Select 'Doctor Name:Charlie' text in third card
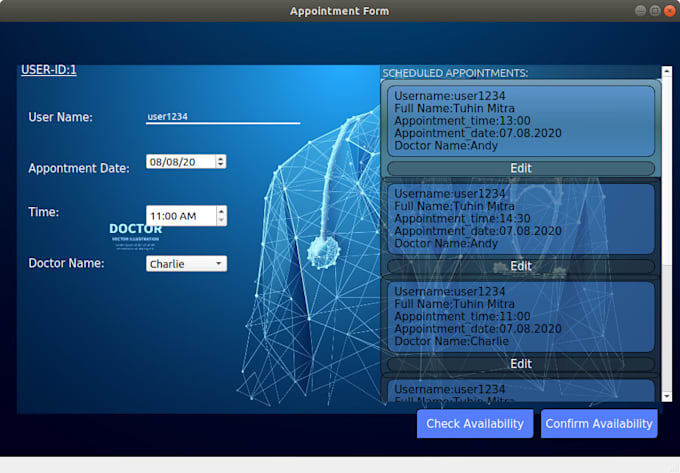680x473 pixels. pos(451,341)
